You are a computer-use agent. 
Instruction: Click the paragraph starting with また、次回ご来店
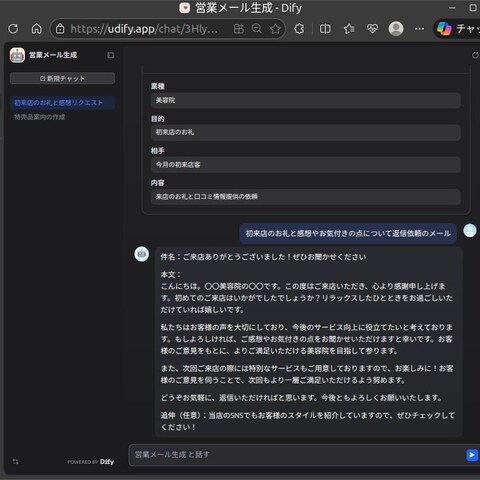pos(307,374)
